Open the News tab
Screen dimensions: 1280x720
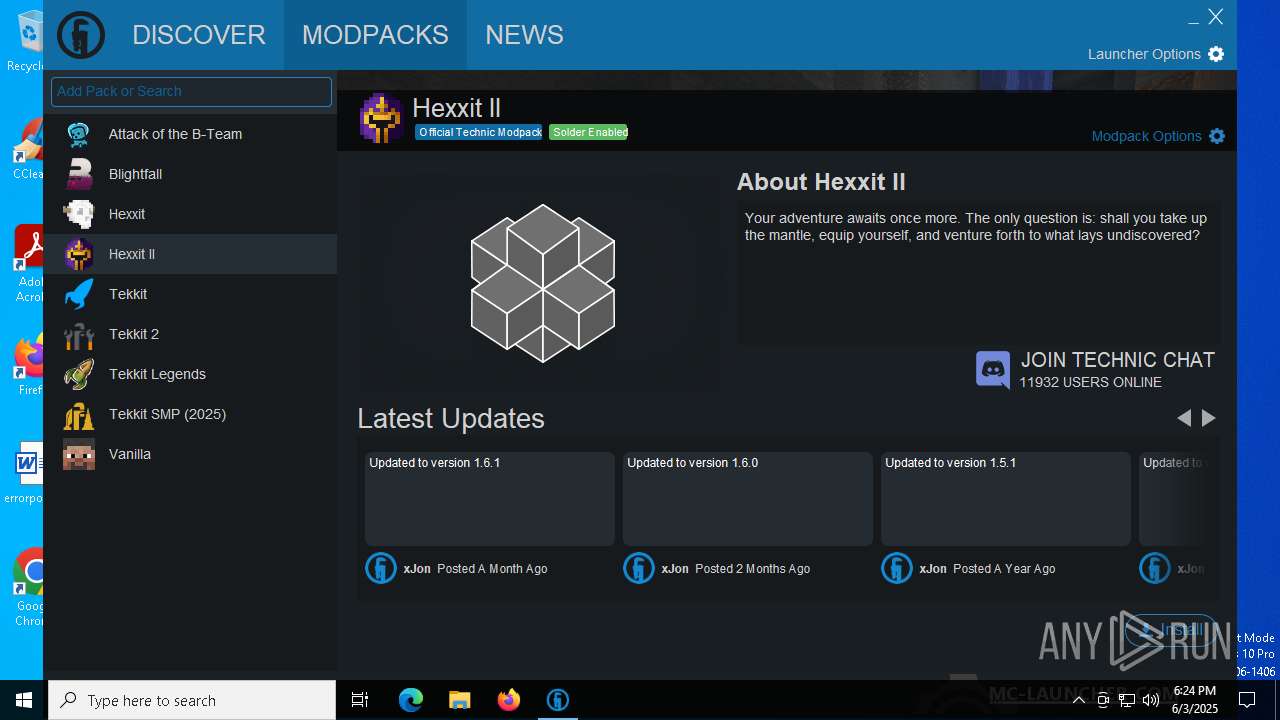coord(524,35)
